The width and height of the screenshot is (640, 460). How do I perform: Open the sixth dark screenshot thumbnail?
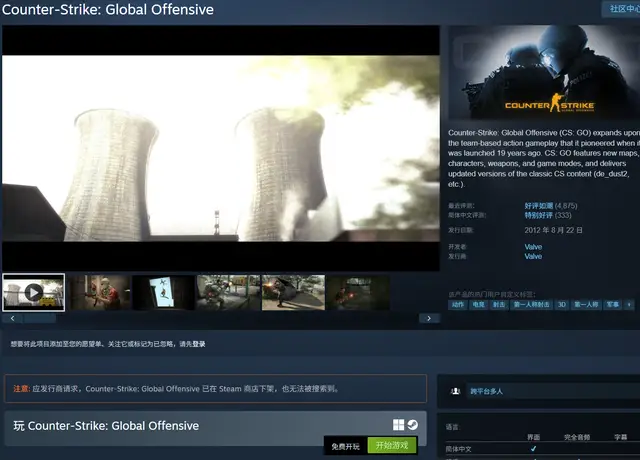click(358, 292)
